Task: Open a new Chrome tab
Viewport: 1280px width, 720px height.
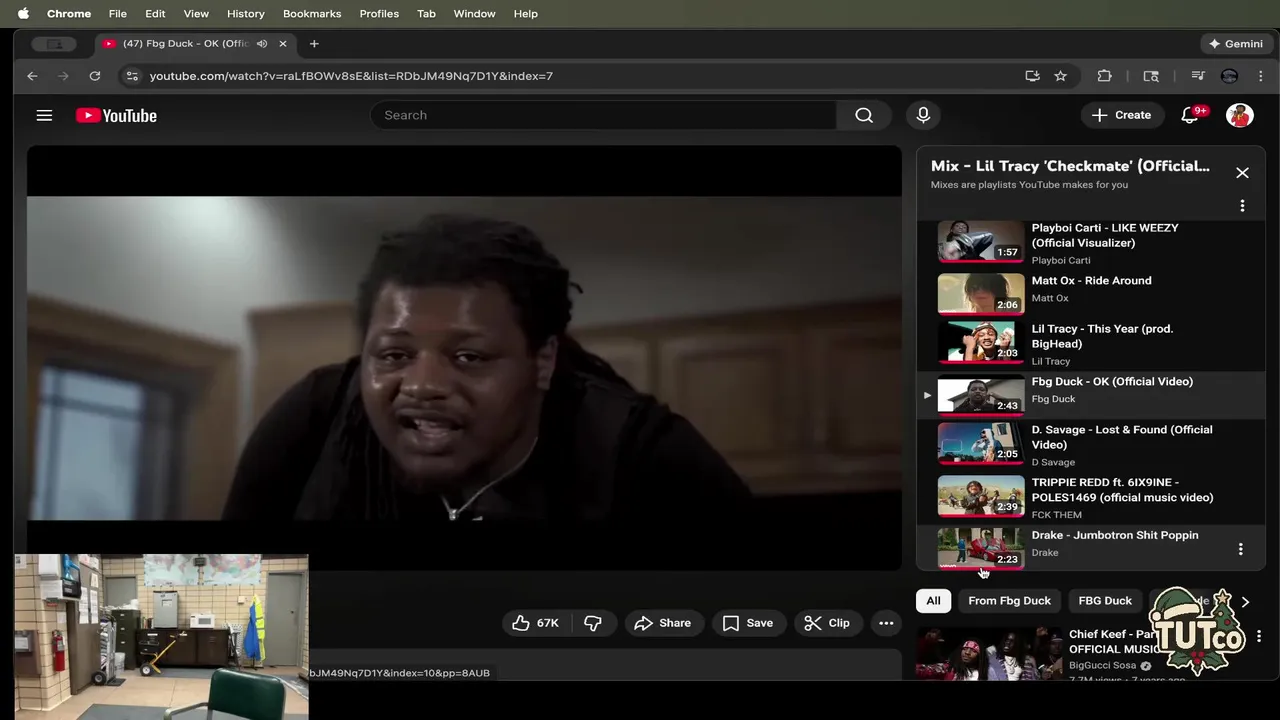Action: coord(314,44)
